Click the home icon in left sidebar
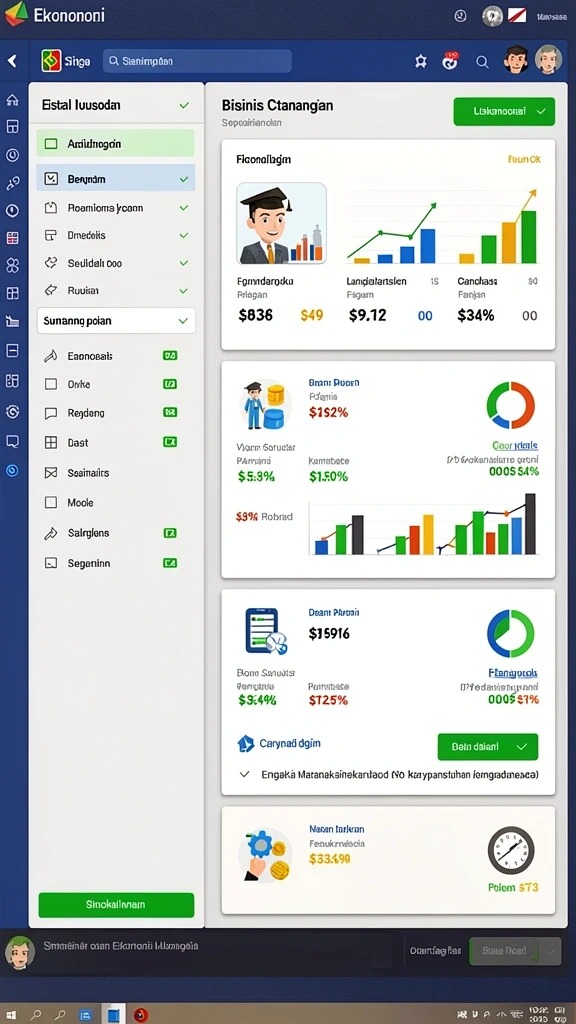The height and width of the screenshot is (1024, 576). coord(12,100)
